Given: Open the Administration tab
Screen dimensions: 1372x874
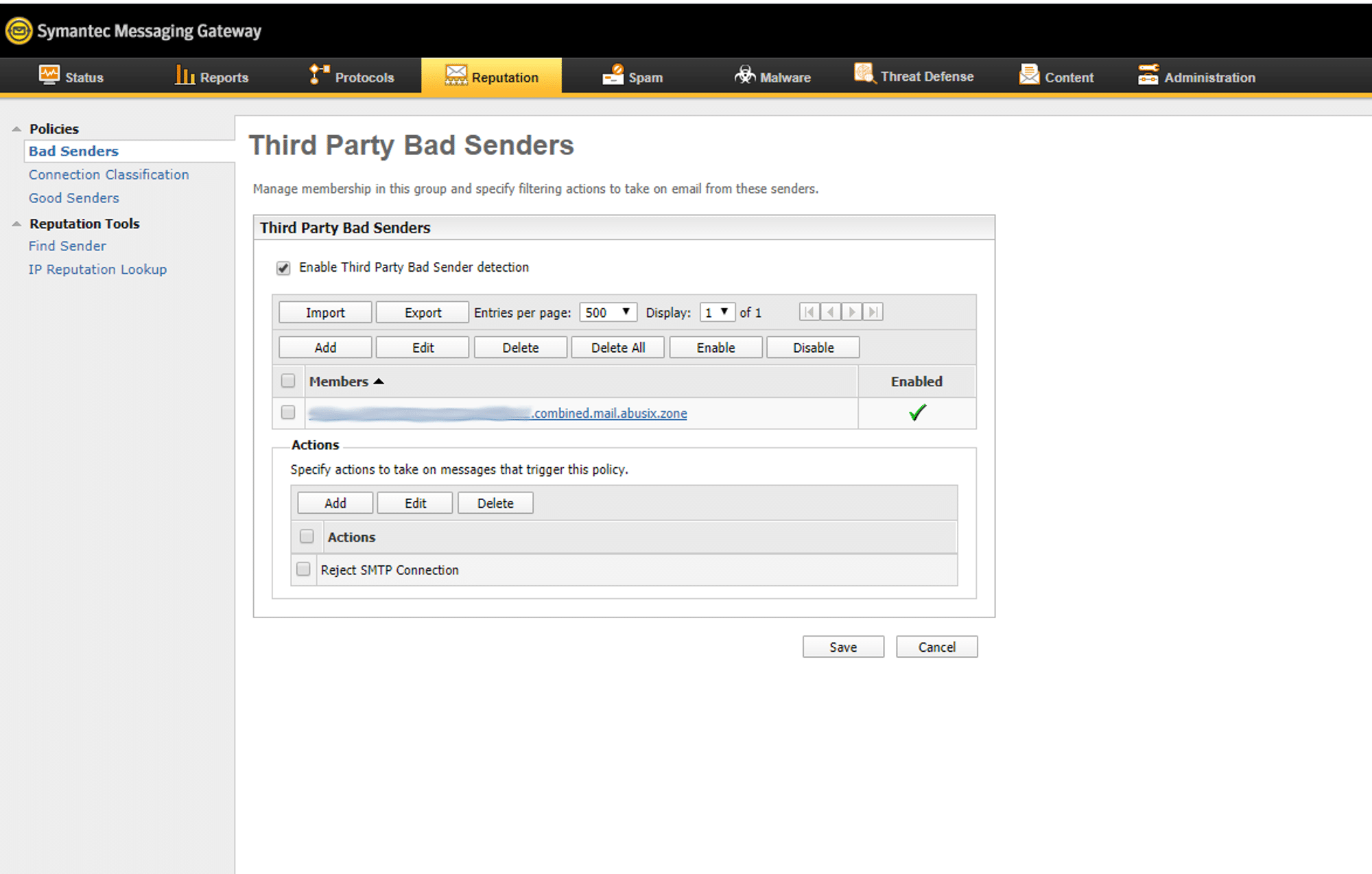Looking at the screenshot, I should (1197, 76).
